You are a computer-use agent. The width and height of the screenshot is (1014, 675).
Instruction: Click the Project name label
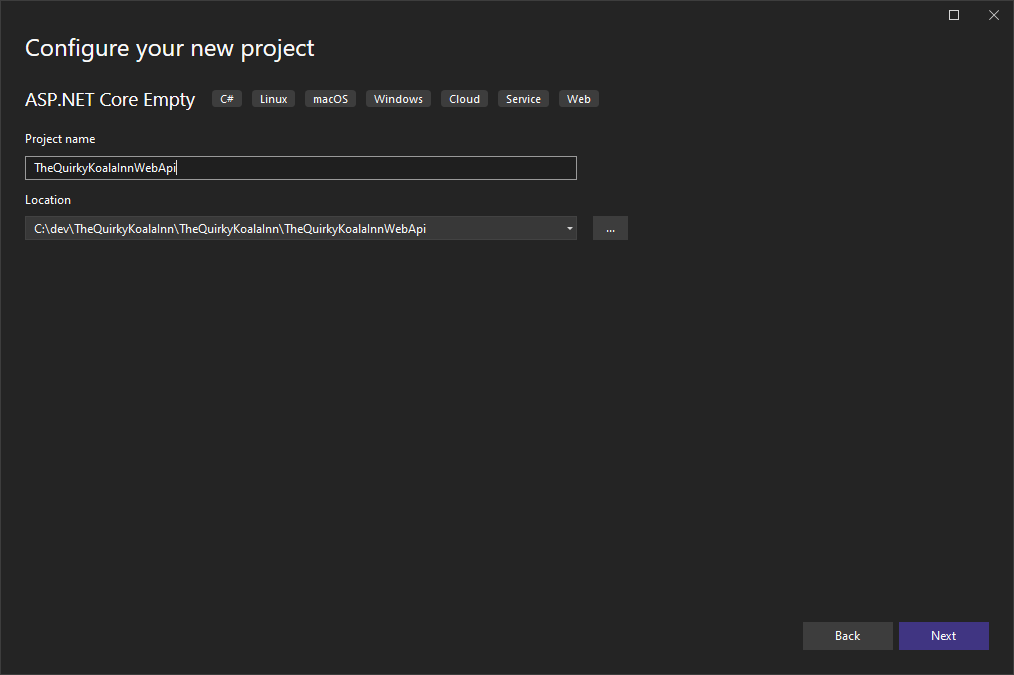(60, 139)
